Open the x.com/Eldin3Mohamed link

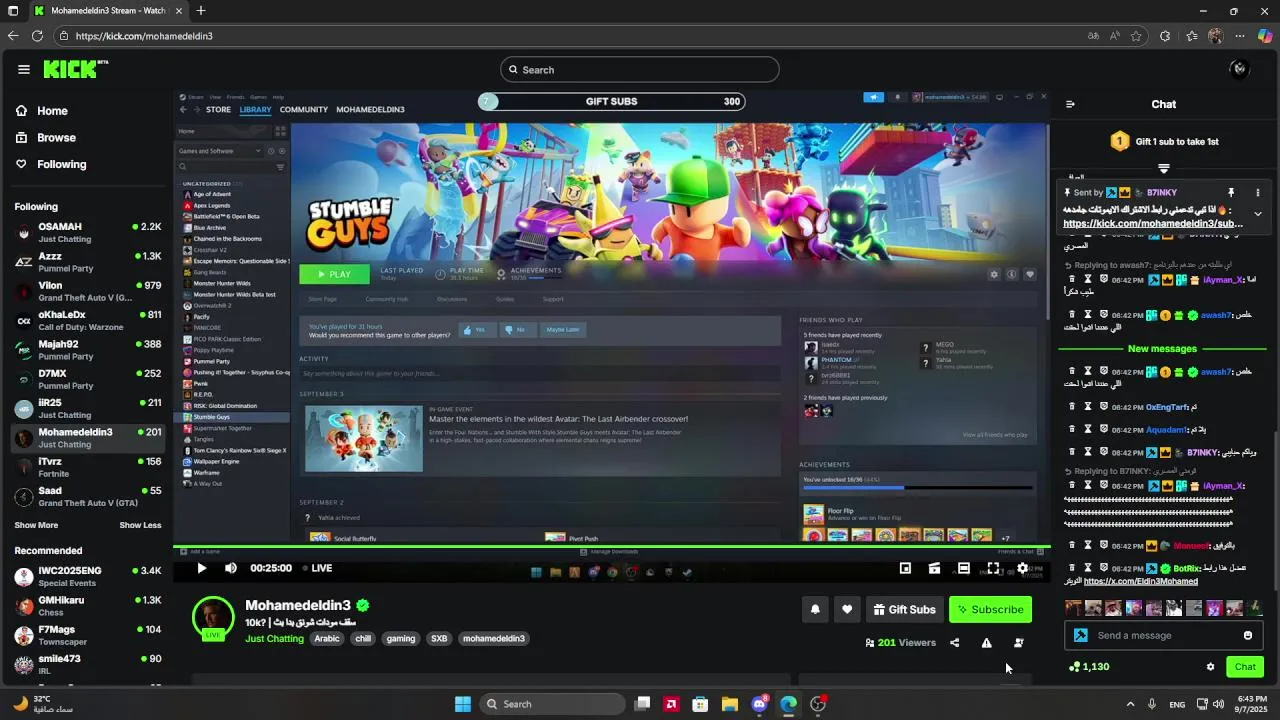(1141, 581)
